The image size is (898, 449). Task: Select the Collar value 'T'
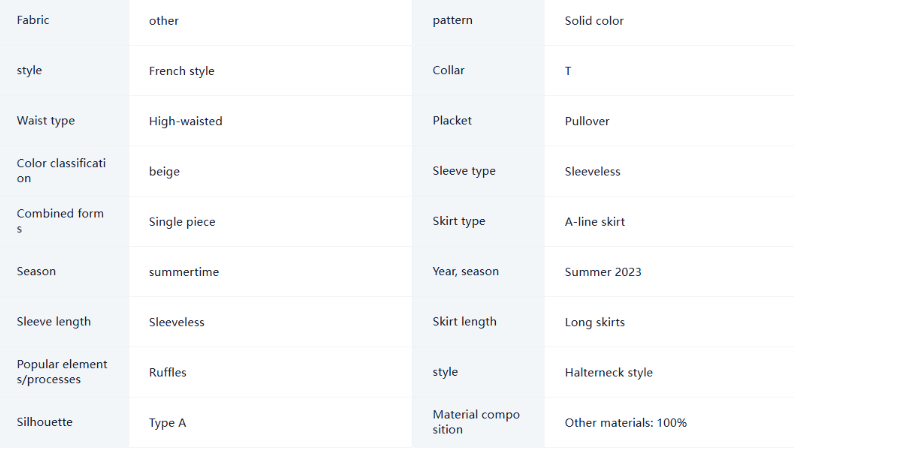[568, 71]
